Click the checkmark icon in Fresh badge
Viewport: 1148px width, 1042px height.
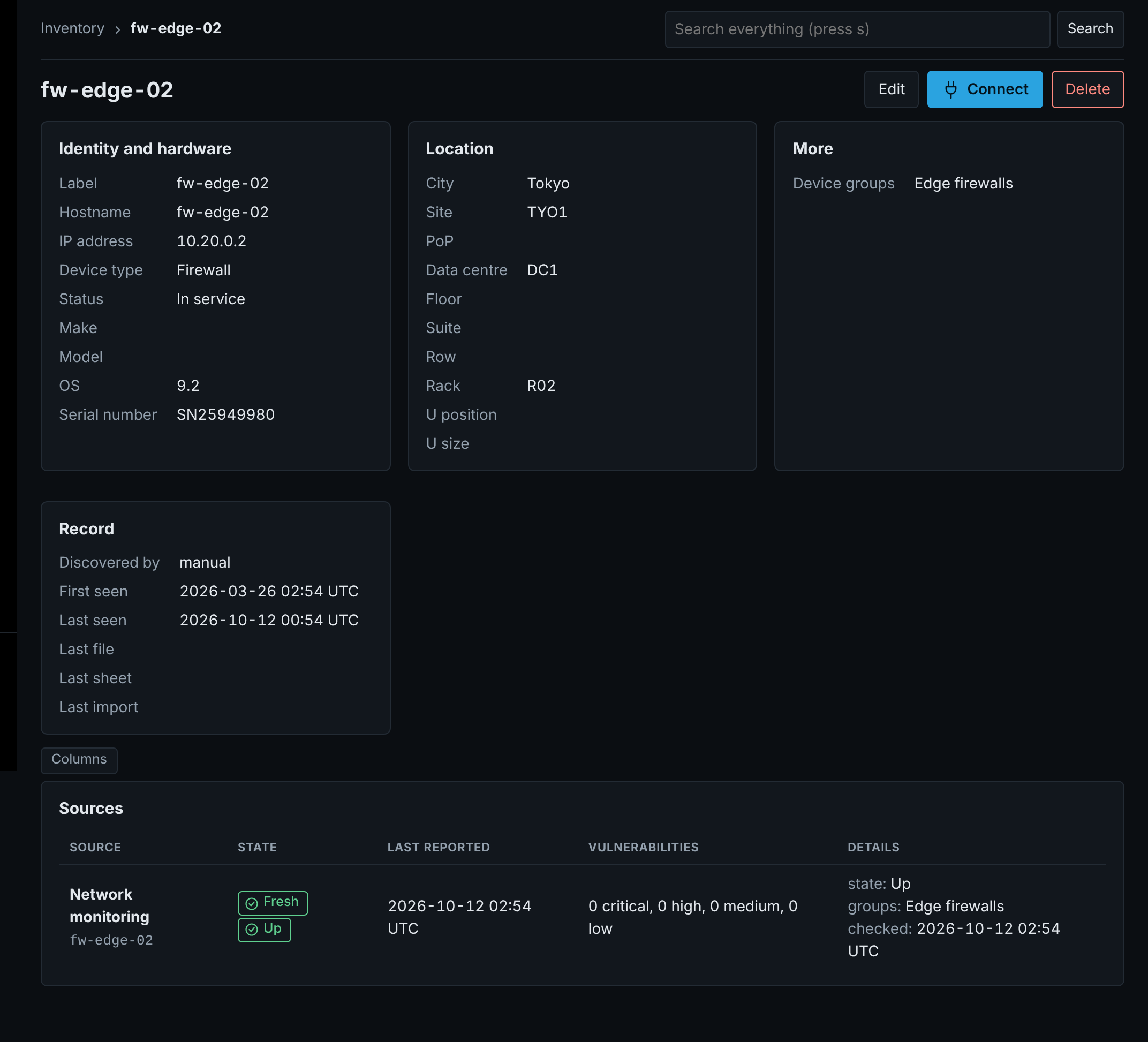[252, 903]
